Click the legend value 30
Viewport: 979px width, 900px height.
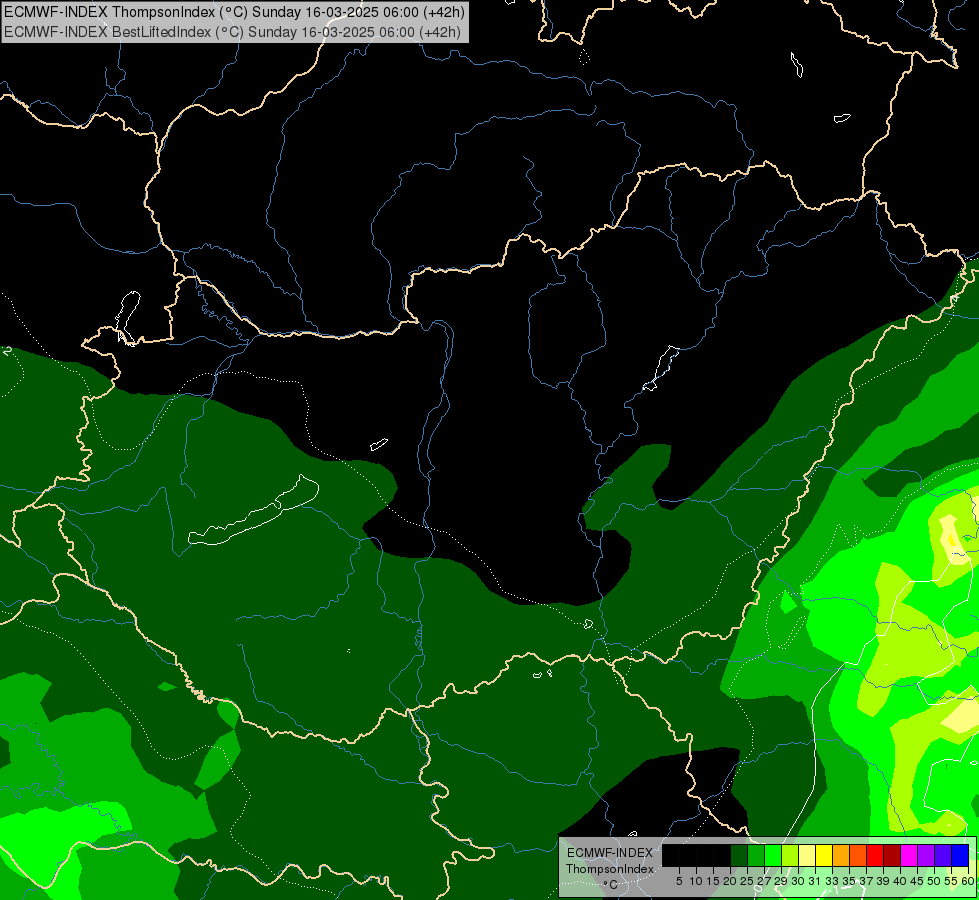[x=799, y=881]
